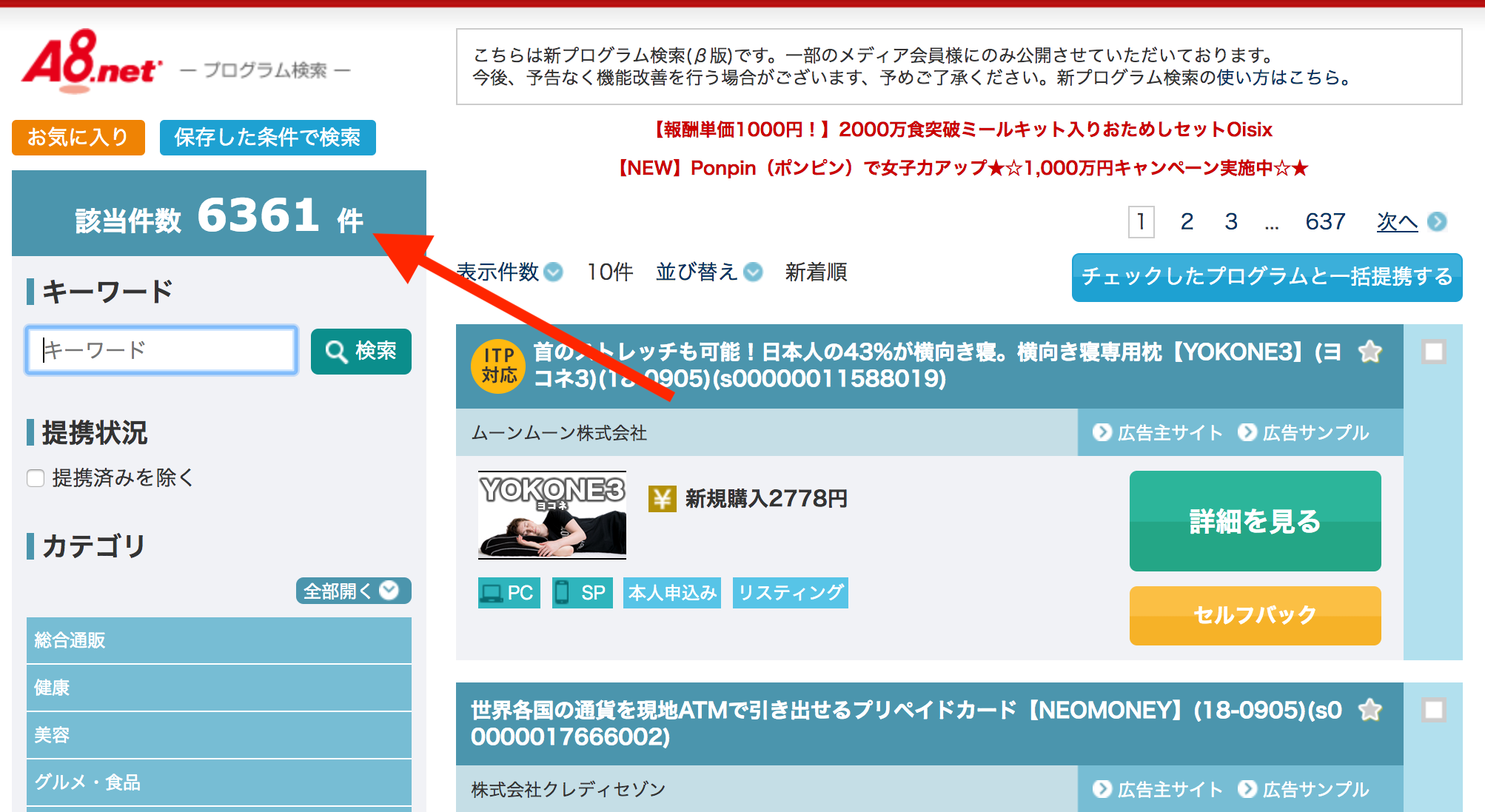Click 株式会社クレディセゾン advertiser name
Screen dimensions: 1485x812
click(x=568, y=790)
